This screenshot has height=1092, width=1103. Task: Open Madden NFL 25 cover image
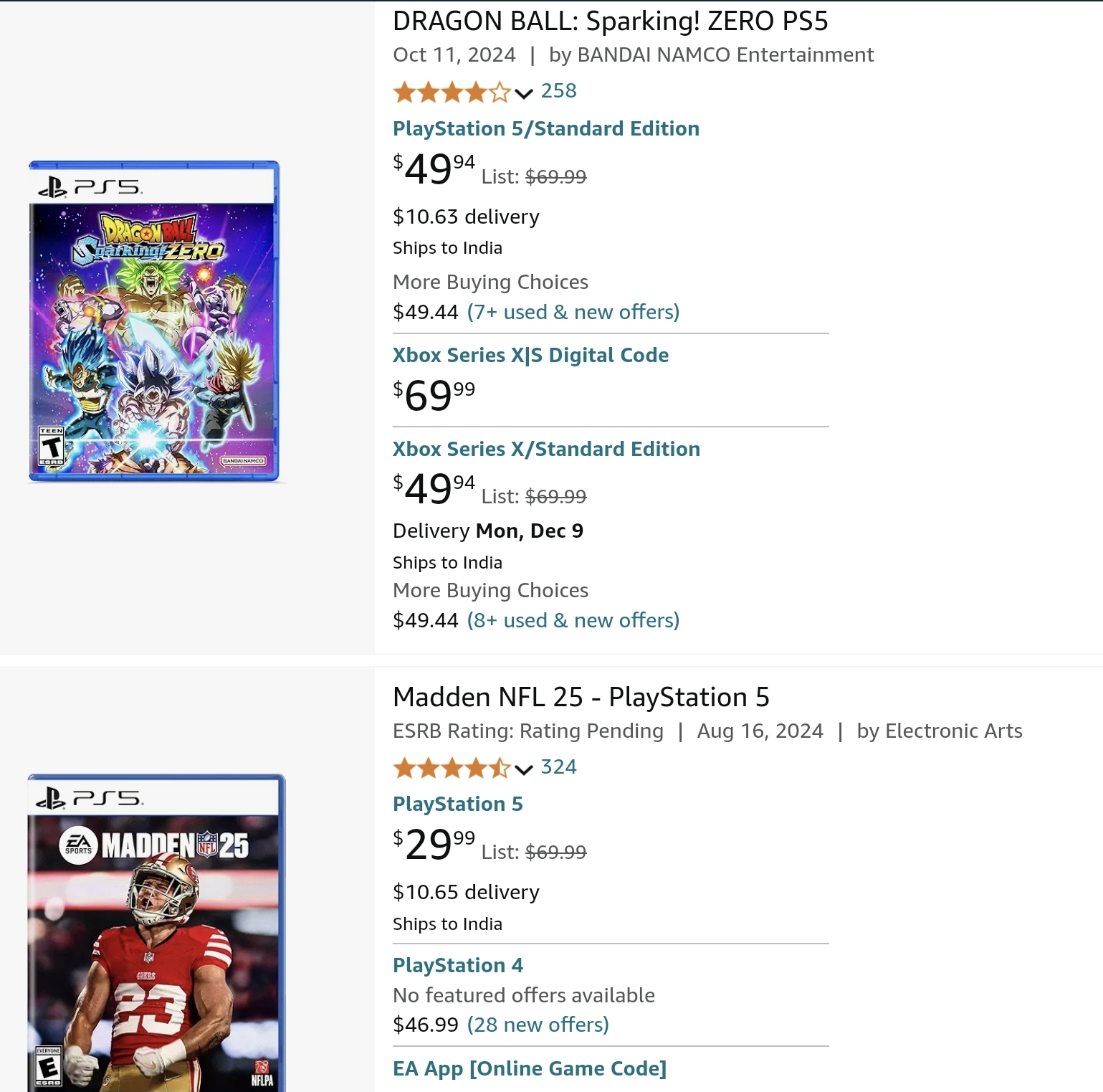pos(156,932)
